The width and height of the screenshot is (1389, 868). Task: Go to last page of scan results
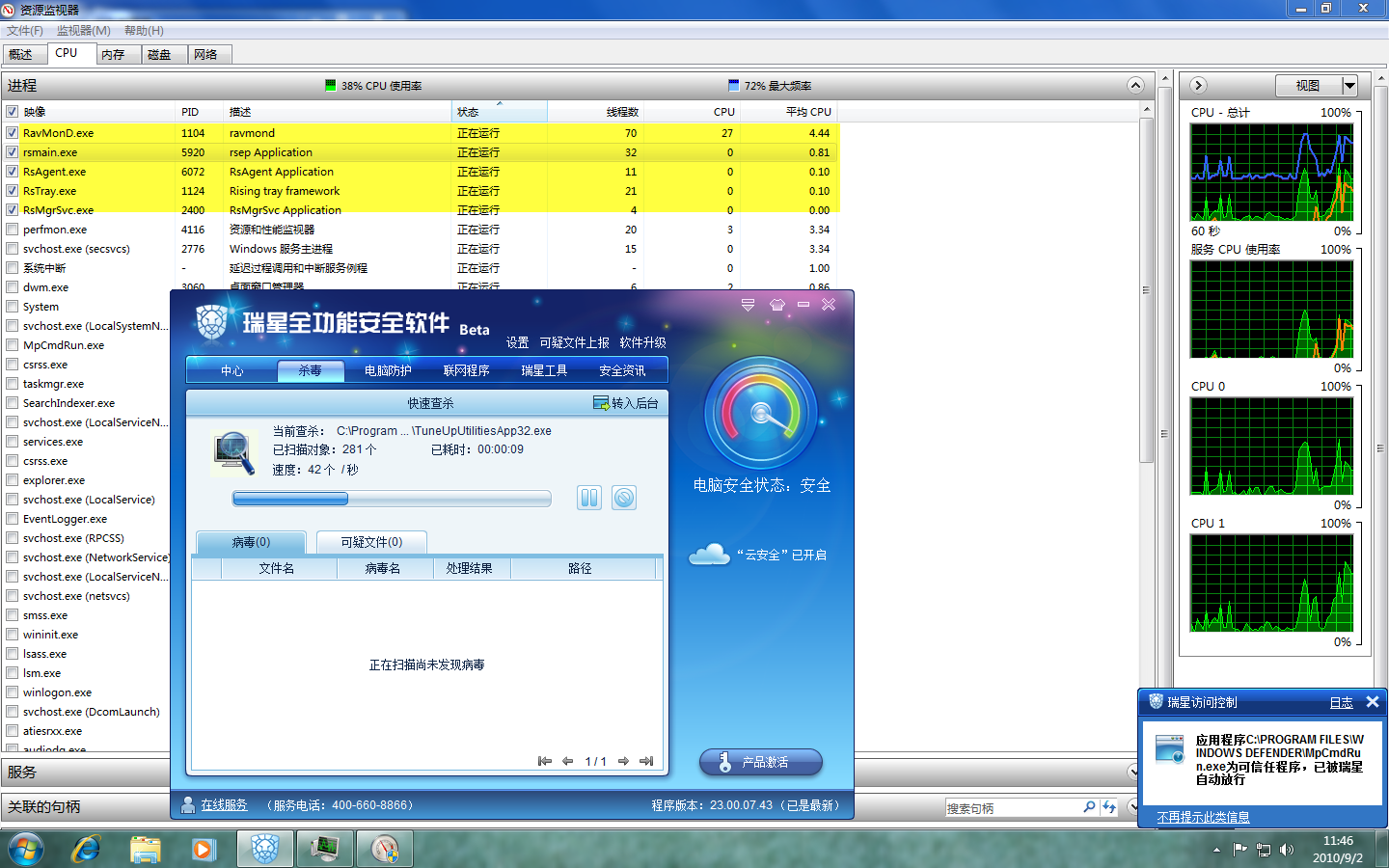646,761
